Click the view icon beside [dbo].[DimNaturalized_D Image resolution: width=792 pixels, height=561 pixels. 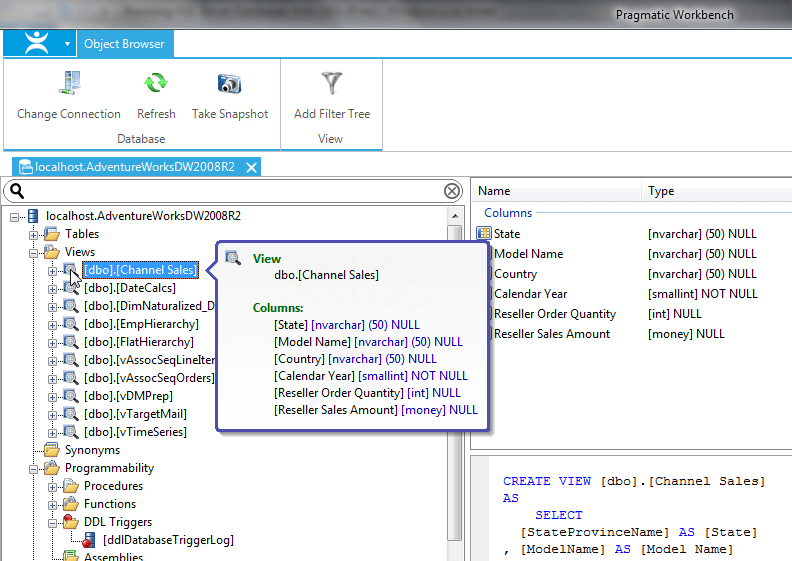click(x=71, y=306)
